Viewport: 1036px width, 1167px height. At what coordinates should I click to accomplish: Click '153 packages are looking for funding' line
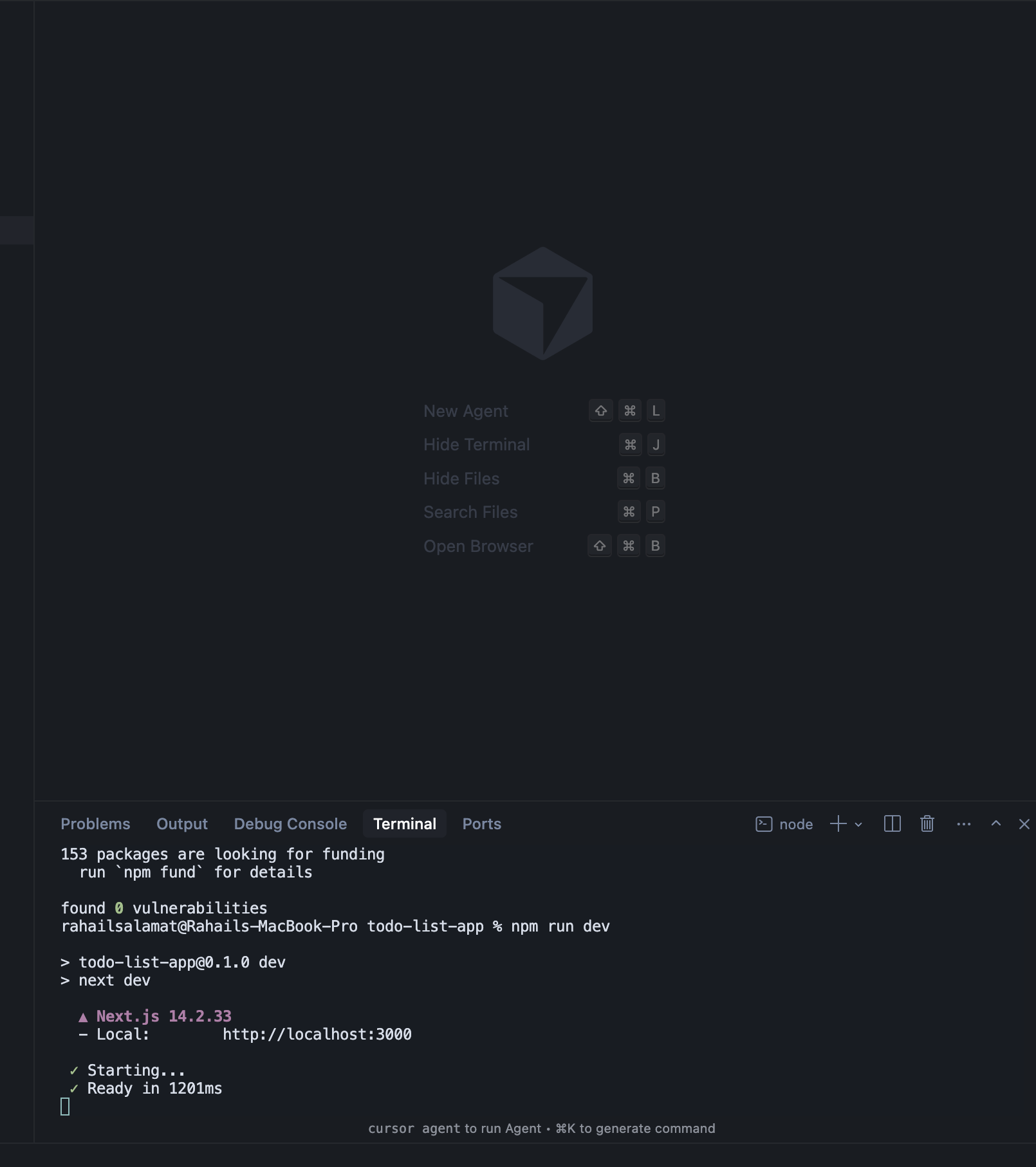click(x=223, y=854)
